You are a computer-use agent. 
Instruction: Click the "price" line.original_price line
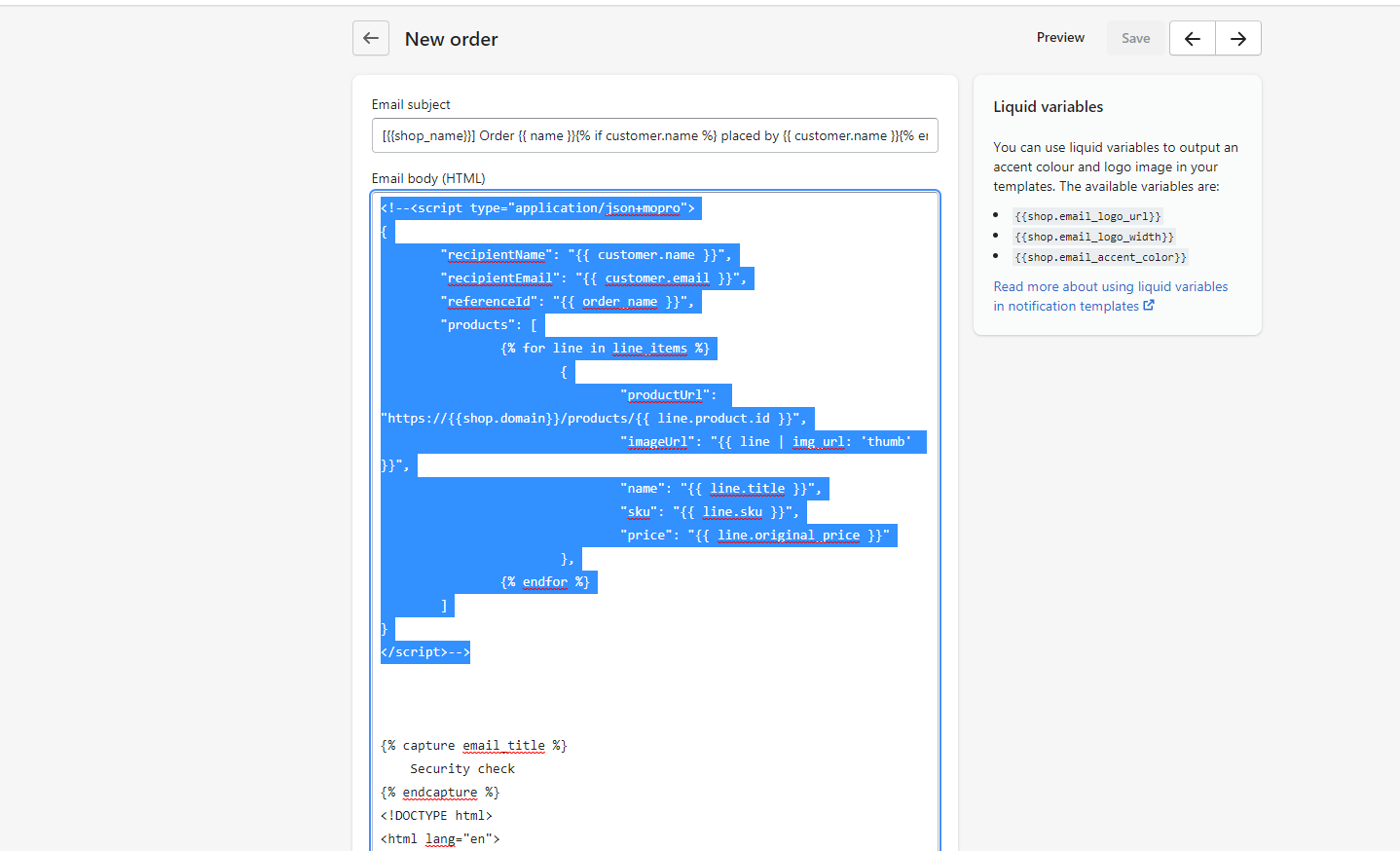(755, 536)
